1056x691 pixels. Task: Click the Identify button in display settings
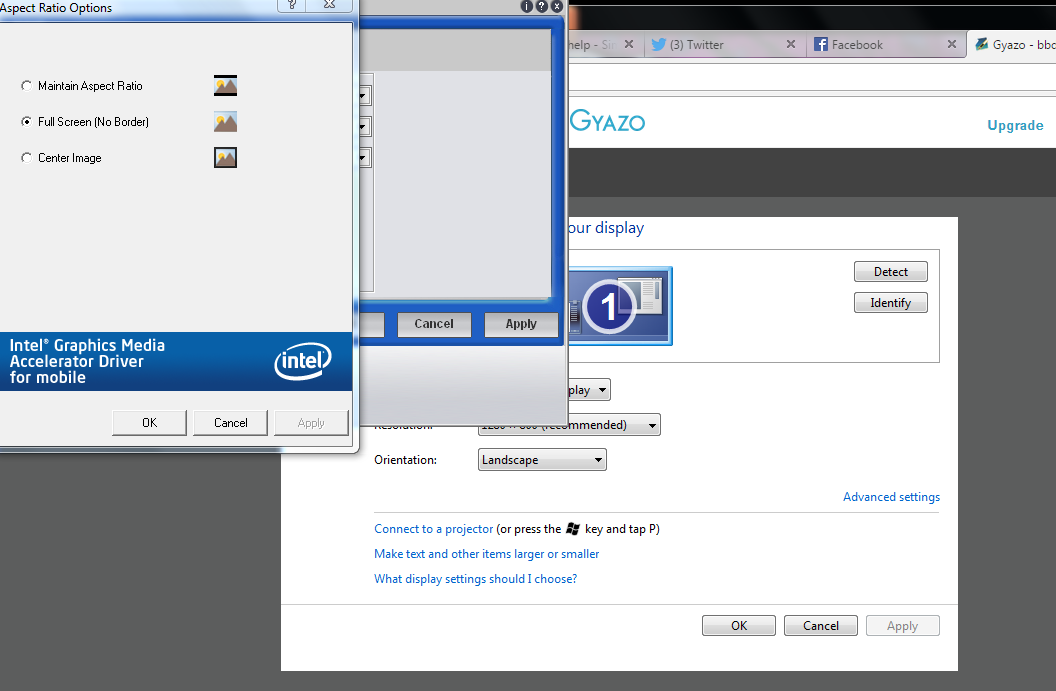tap(890, 302)
